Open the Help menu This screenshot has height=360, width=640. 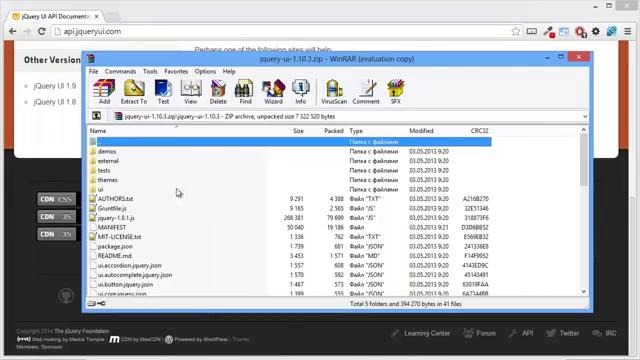(229, 71)
